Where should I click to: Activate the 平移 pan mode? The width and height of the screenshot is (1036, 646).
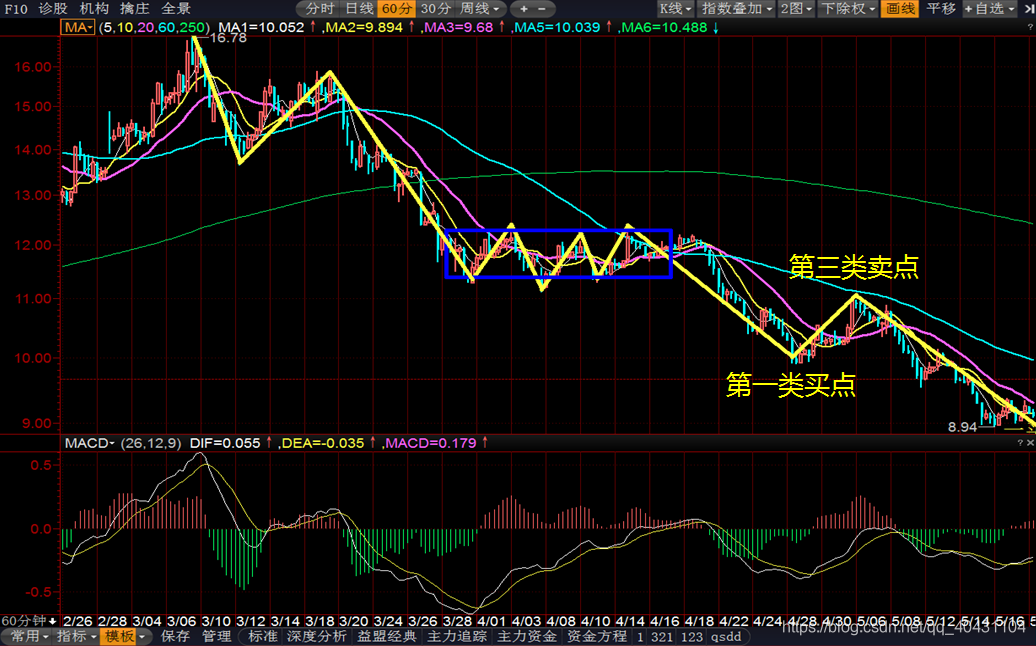(x=941, y=9)
